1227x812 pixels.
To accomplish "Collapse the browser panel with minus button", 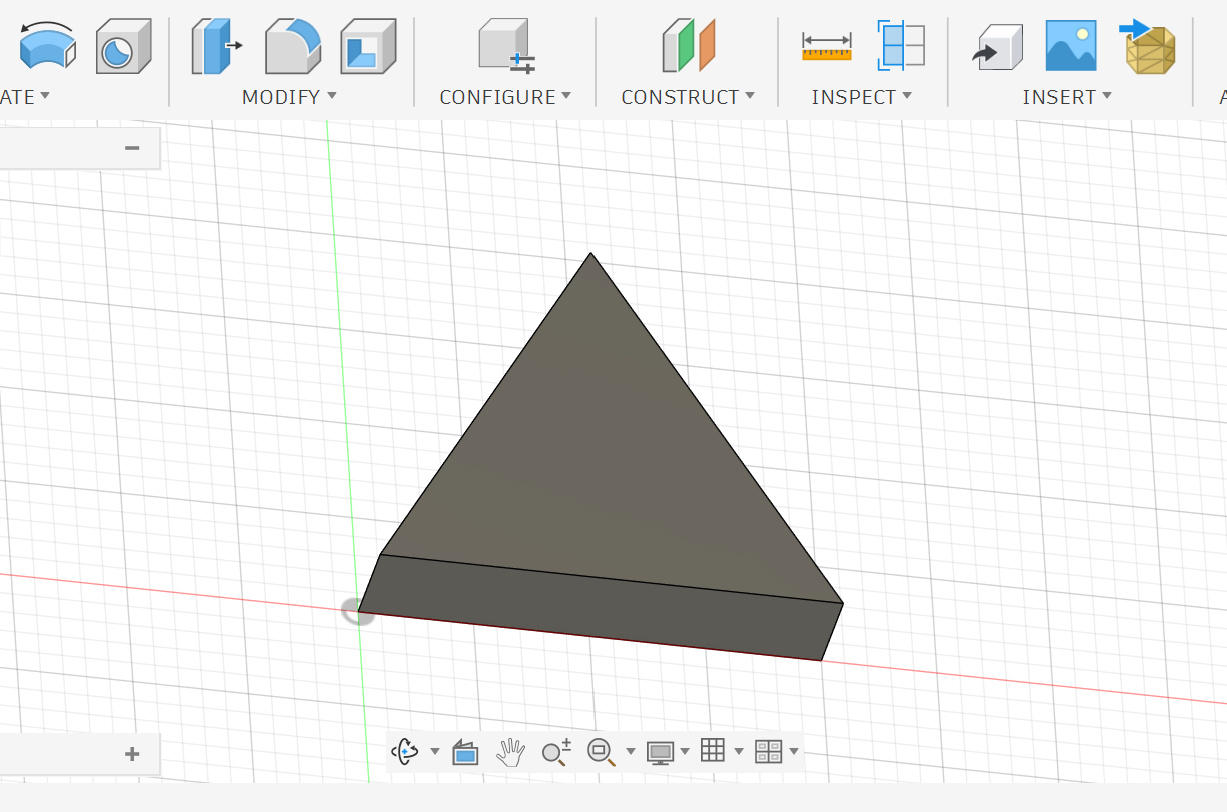I will pos(132,148).
